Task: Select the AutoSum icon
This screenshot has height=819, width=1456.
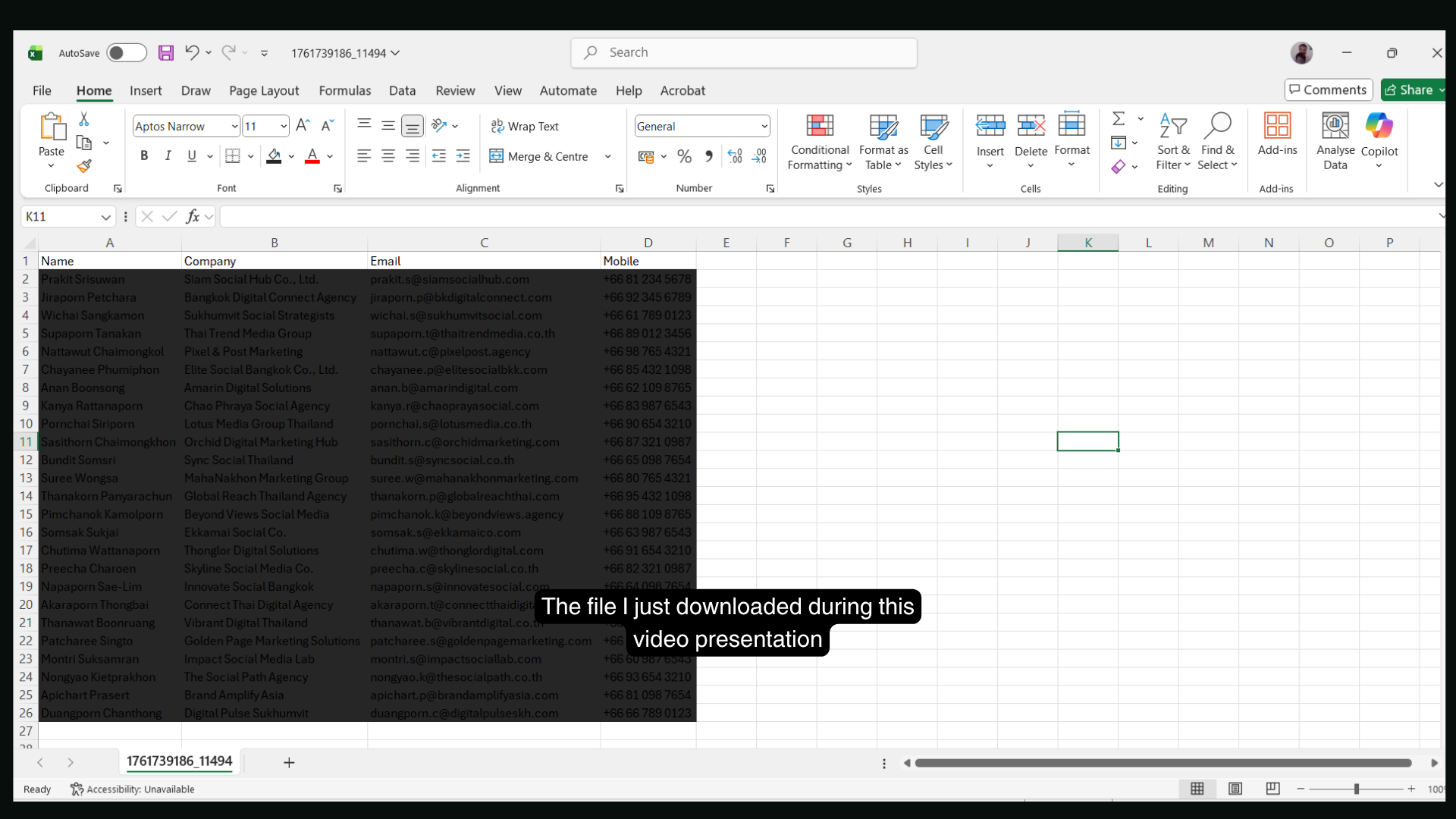Action: pyautogui.click(x=1119, y=118)
